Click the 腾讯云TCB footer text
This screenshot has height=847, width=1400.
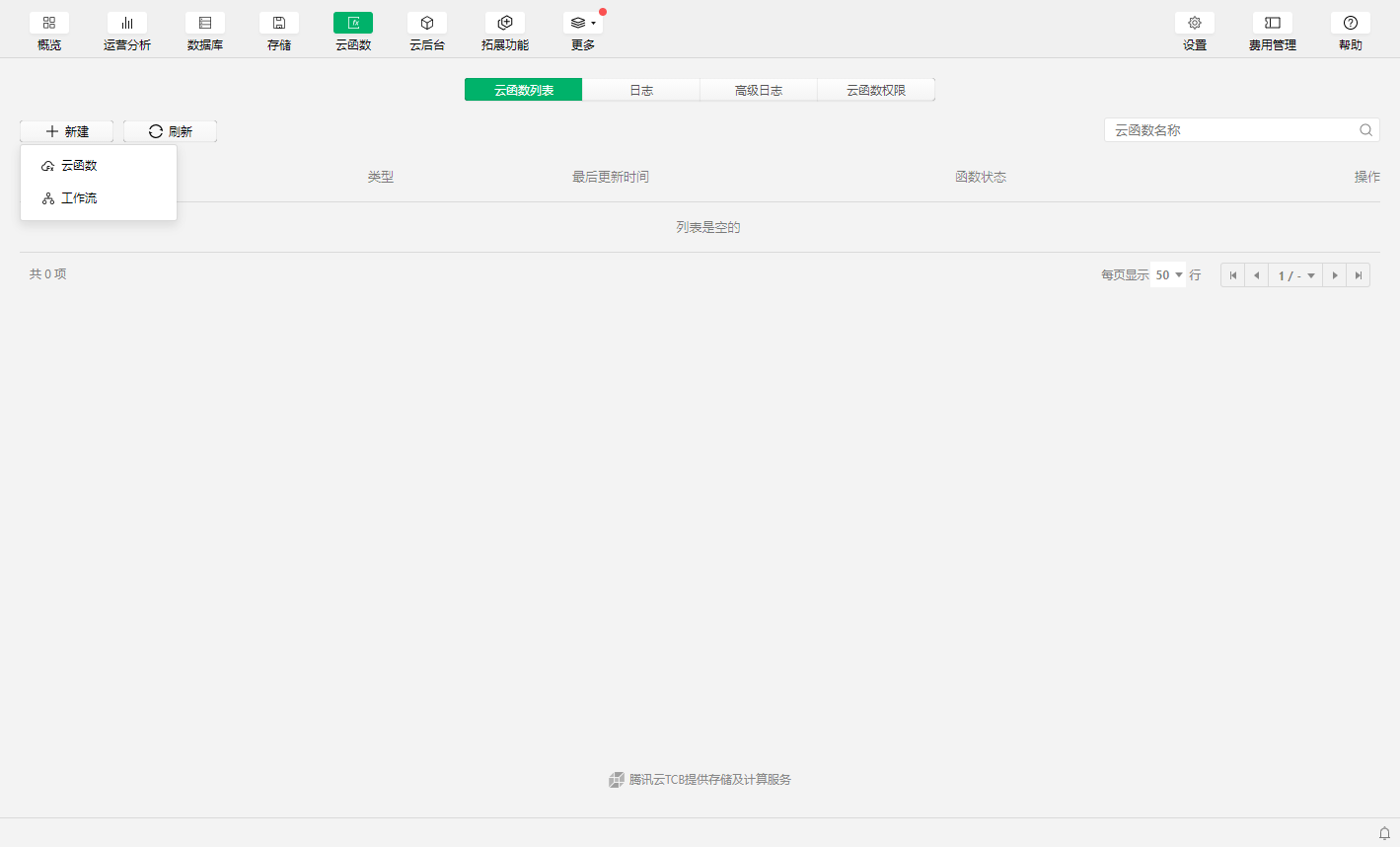pyautogui.click(x=709, y=780)
